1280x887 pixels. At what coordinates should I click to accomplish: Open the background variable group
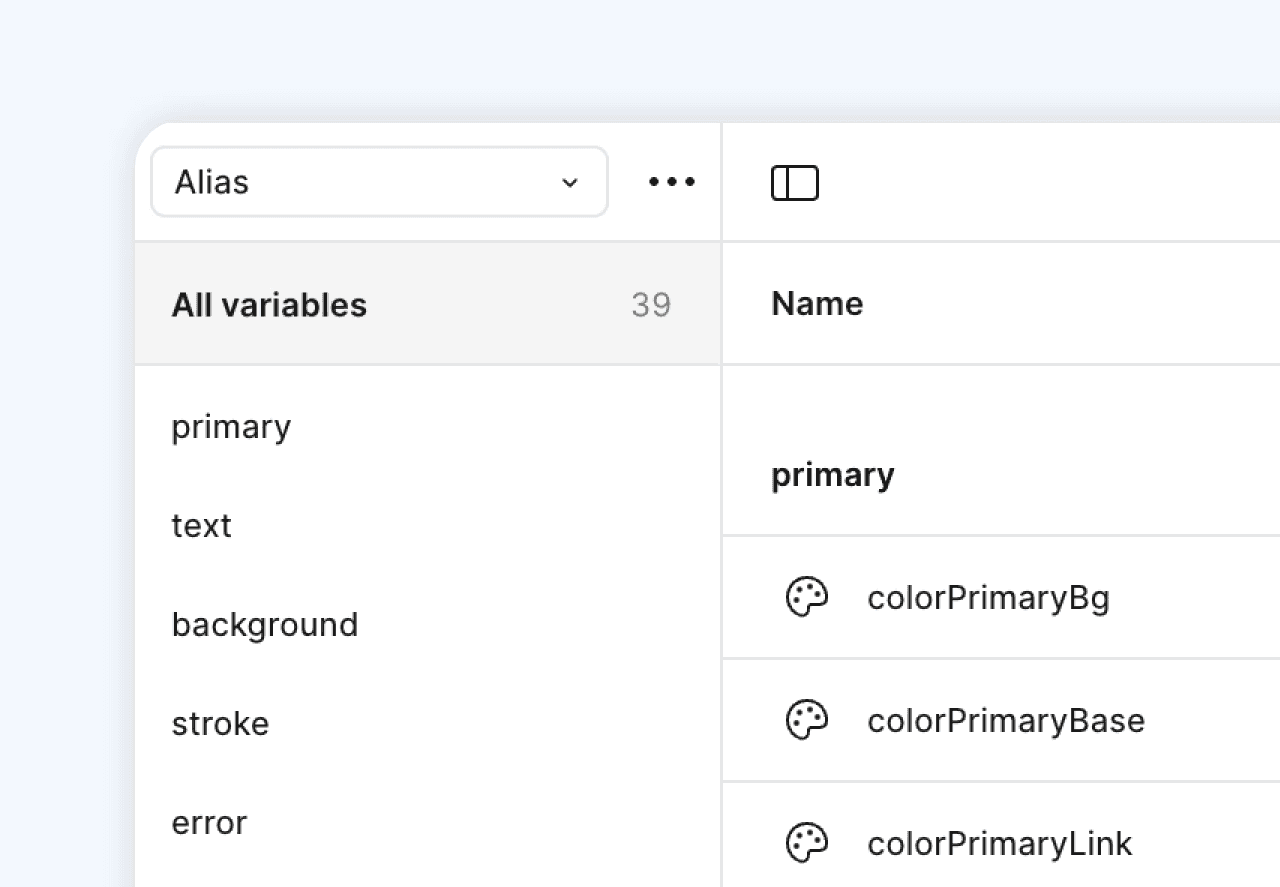pyautogui.click(x=265, y=625)
